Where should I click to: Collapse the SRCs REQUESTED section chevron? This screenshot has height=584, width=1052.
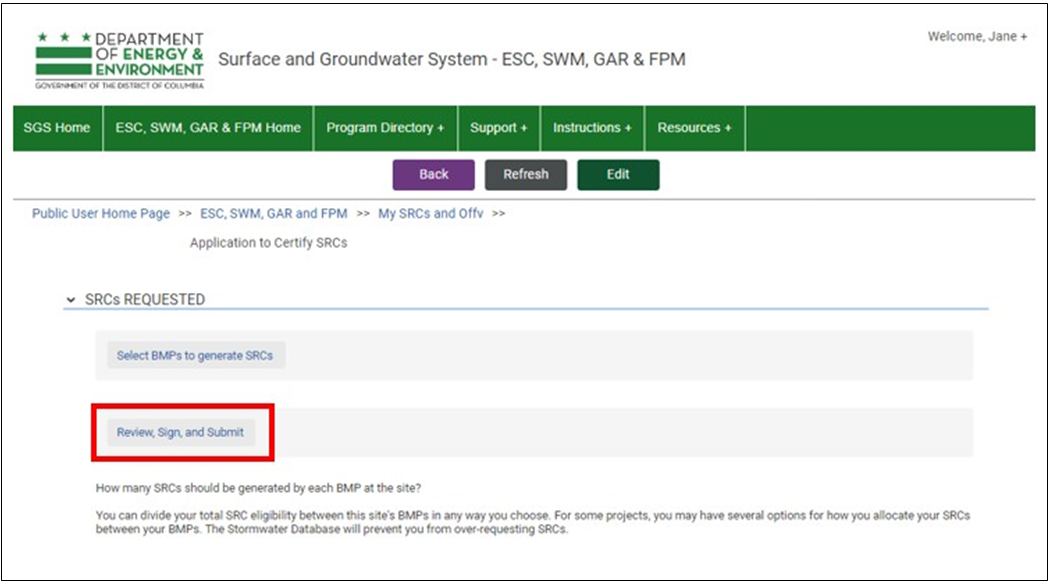point(70,300)
